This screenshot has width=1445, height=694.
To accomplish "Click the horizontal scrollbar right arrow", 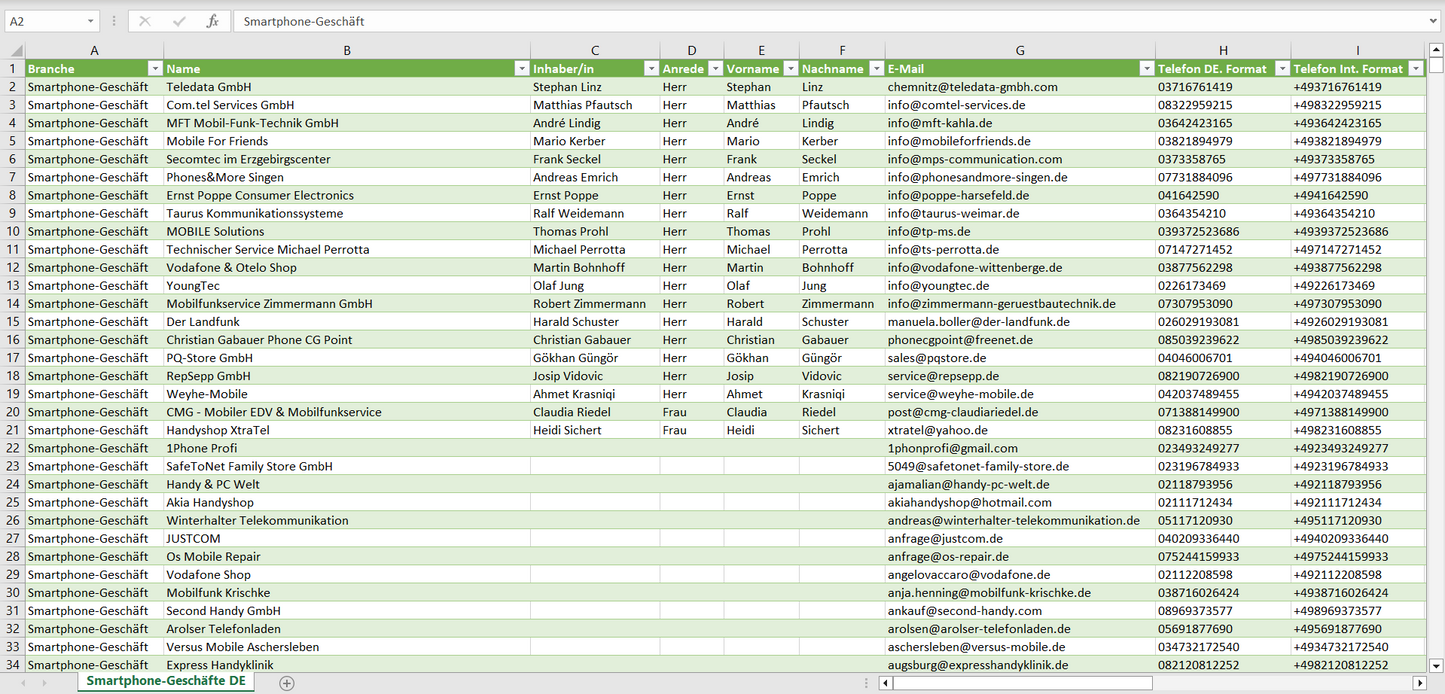I will (1419, 683).
